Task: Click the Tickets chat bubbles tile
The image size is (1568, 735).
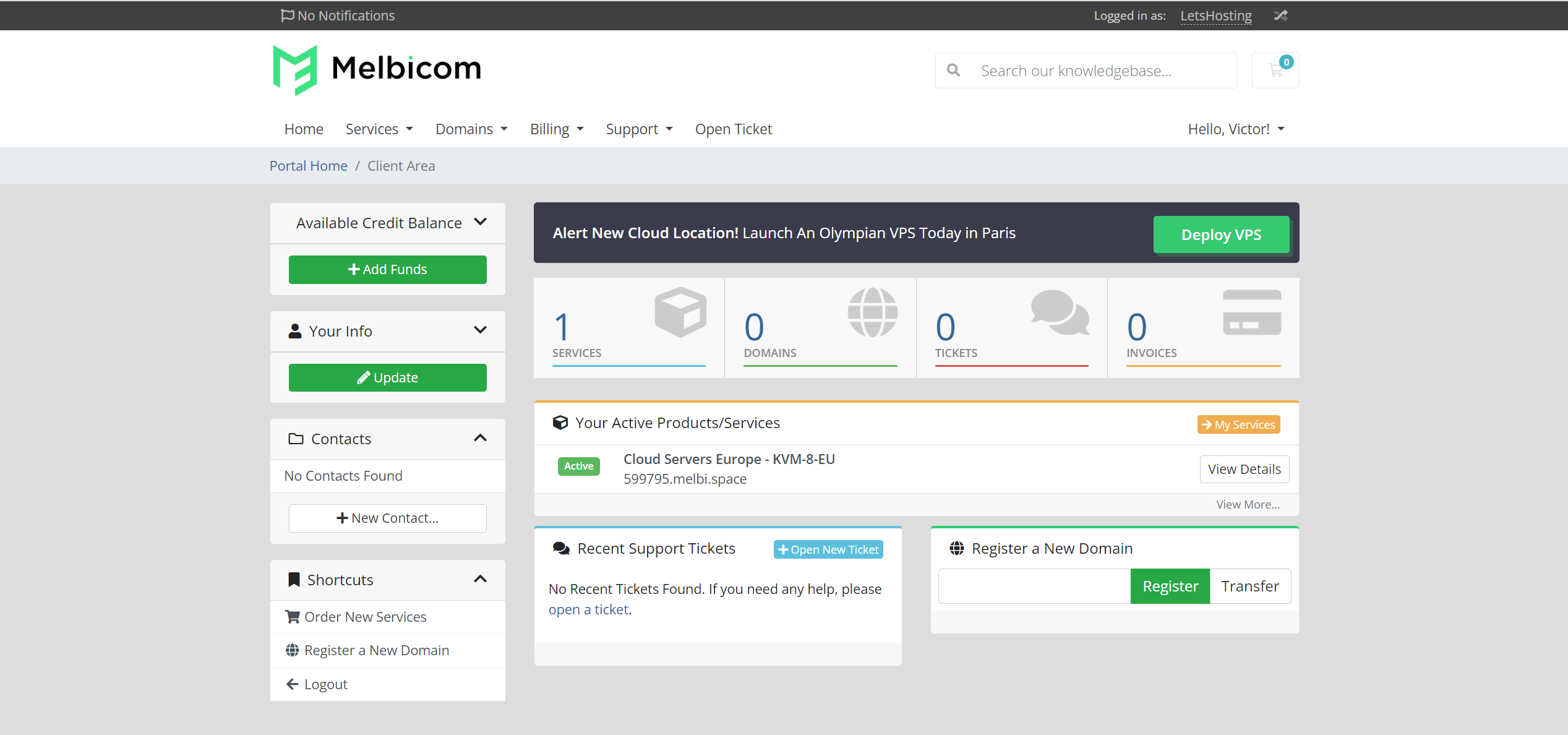Action: pos(1011,327)
